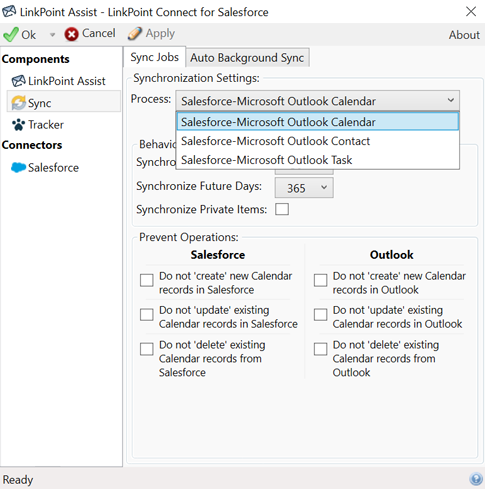The height and width of the screenshot is (489, 485).
Task: Click the help question mark icon in status bar
Action: click(x=476, y=479)
